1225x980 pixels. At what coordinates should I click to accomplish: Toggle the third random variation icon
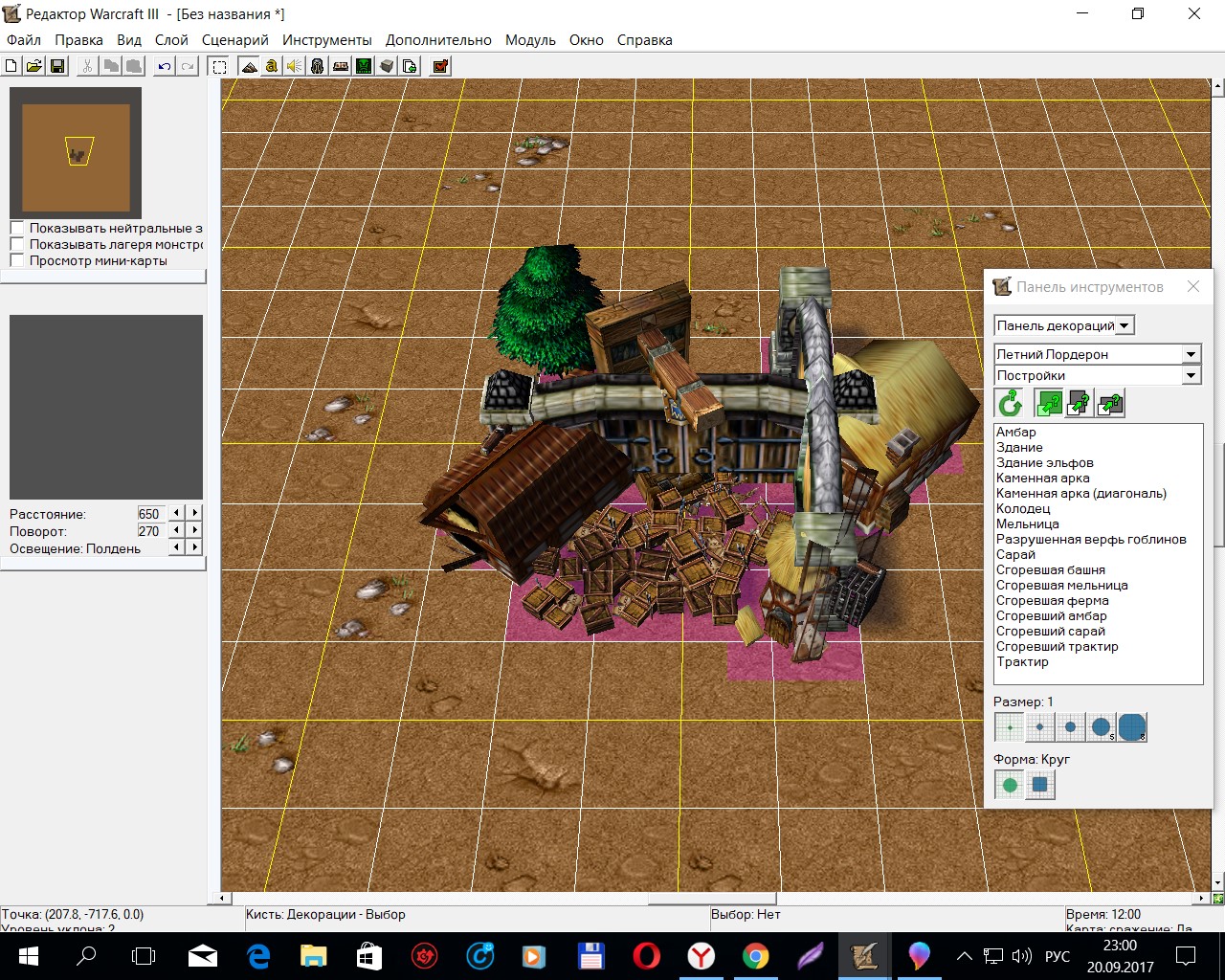1110,403
